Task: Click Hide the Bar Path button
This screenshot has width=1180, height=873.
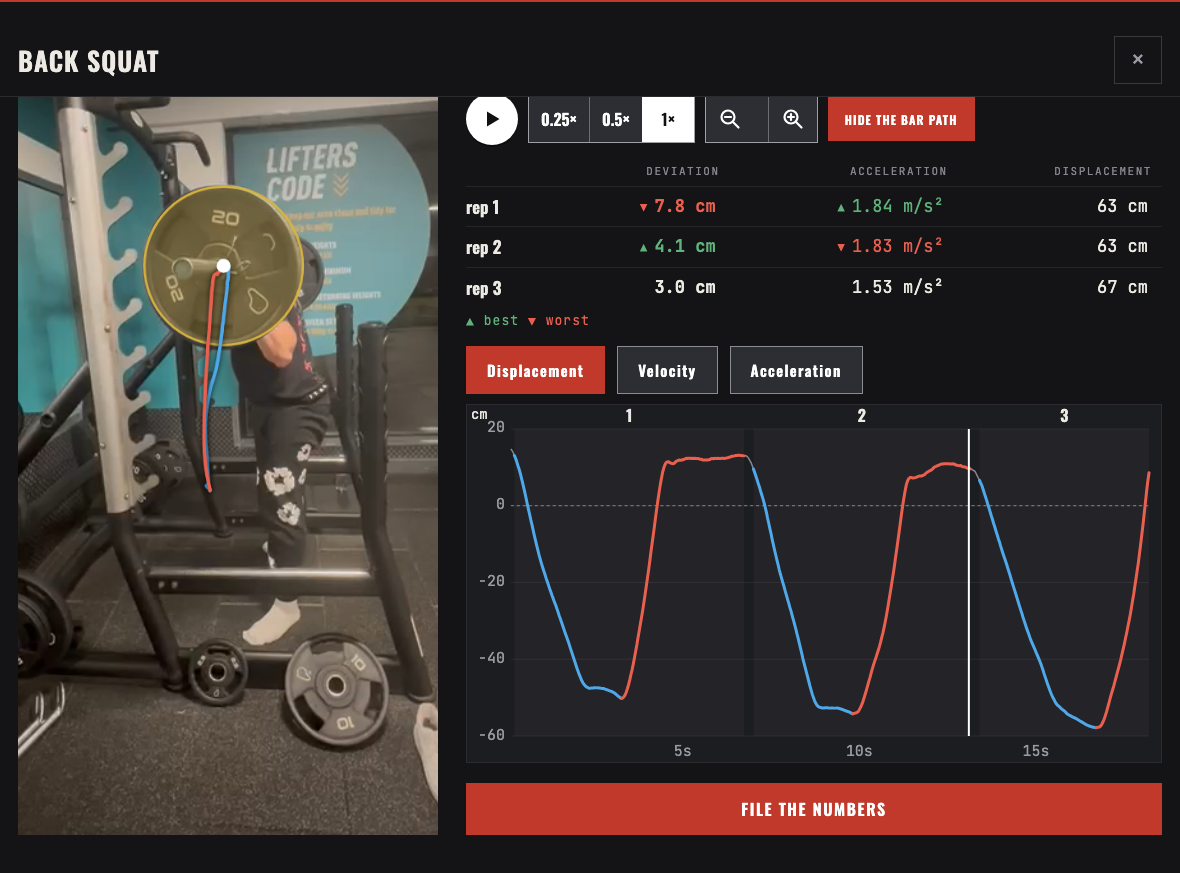Action: pyautogui.click(x=901, y=120)
